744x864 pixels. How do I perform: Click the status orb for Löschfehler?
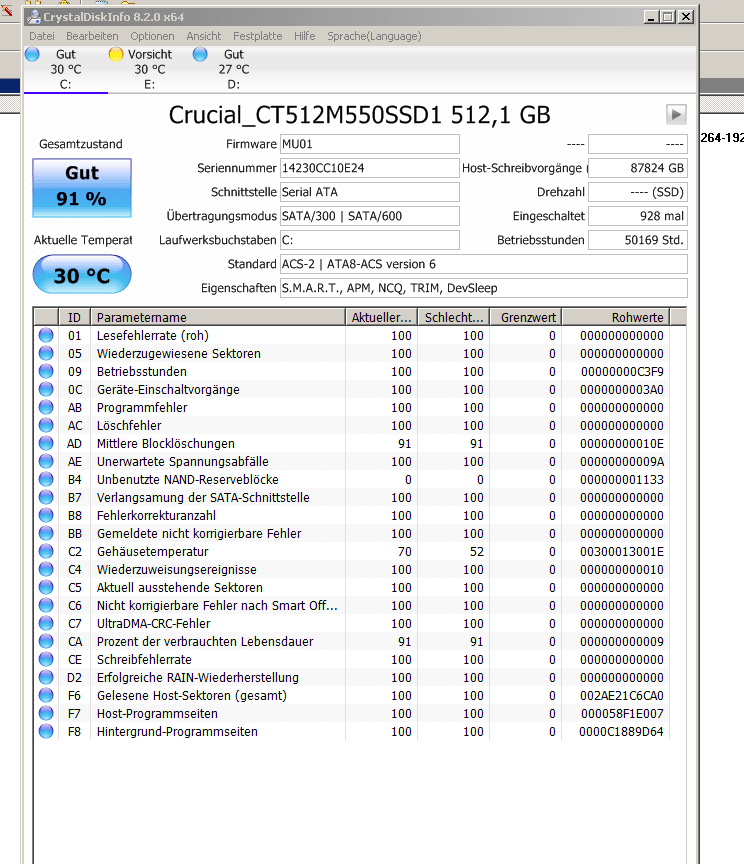coord(46,425)
